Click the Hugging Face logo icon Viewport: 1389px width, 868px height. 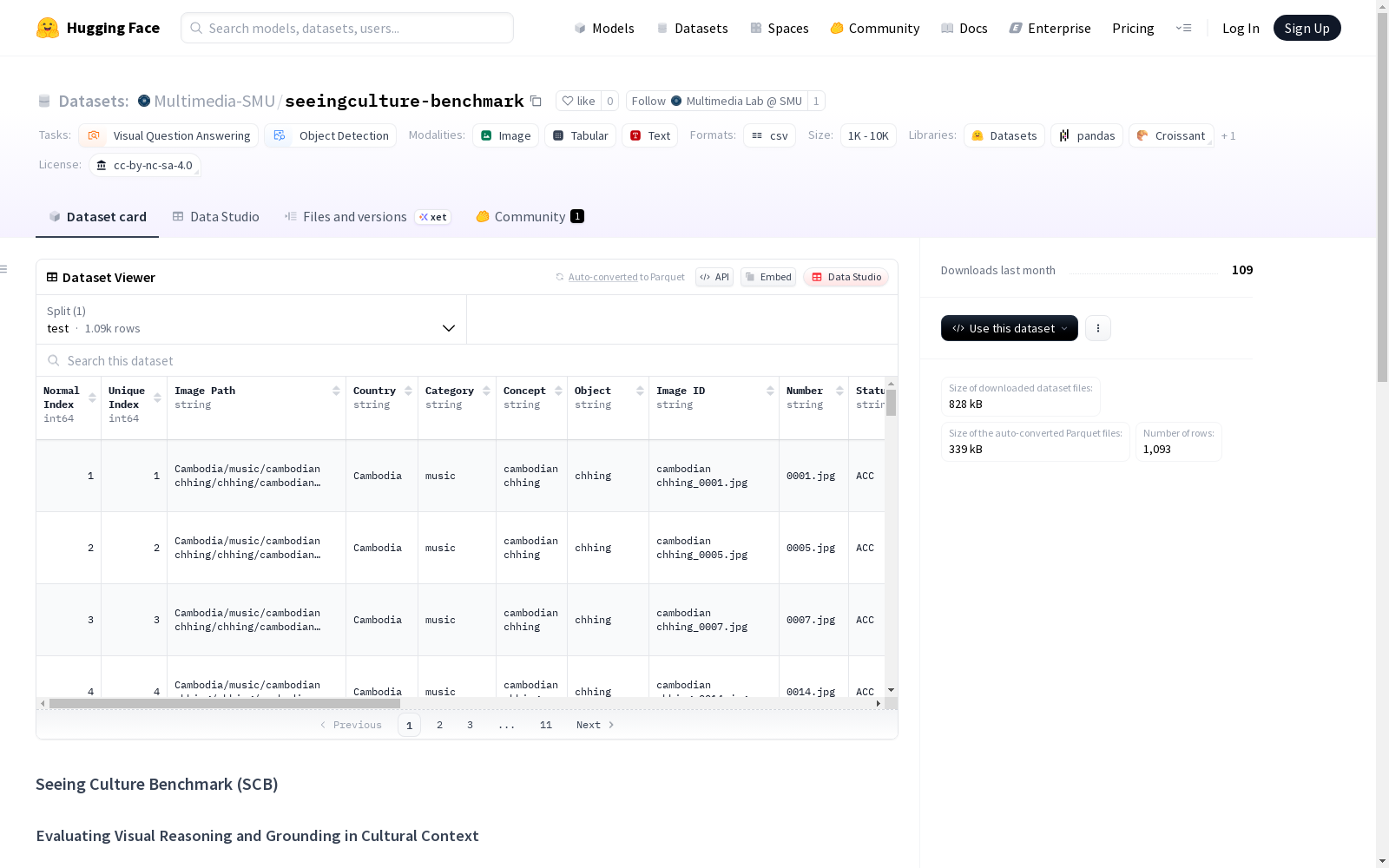[48, 28]
